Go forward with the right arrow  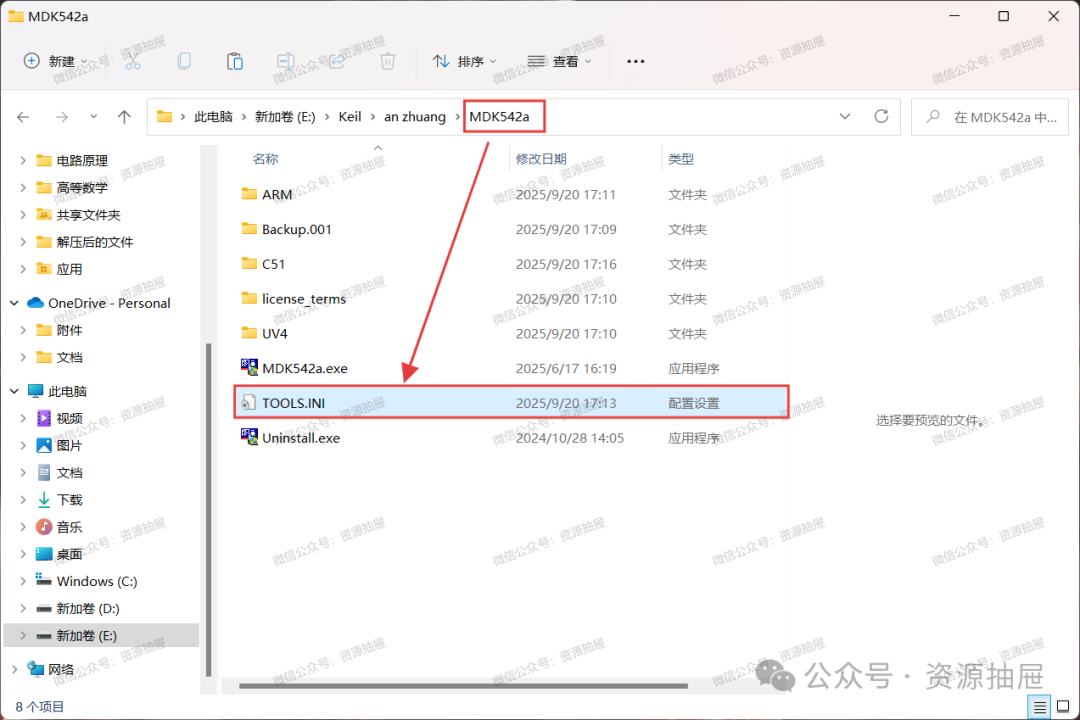pos(62,117)
